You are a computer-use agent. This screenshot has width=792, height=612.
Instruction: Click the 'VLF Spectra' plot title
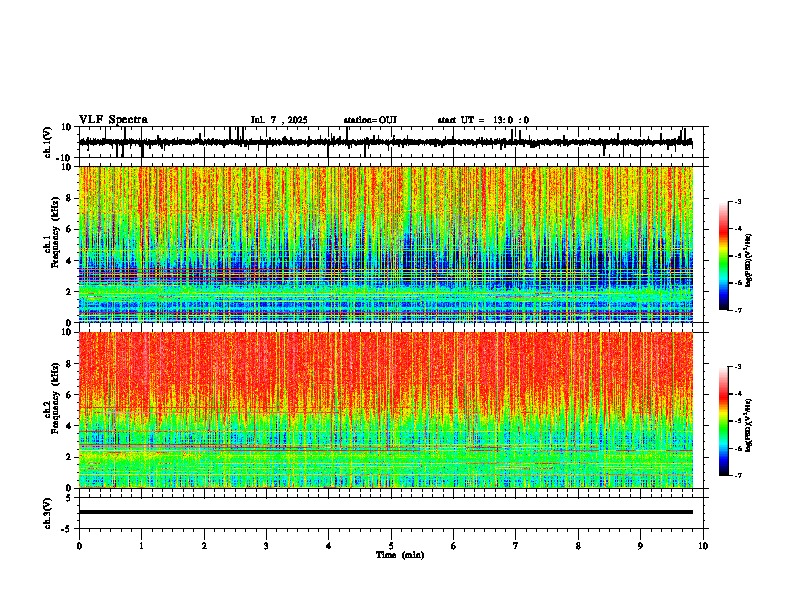(113, 120)
